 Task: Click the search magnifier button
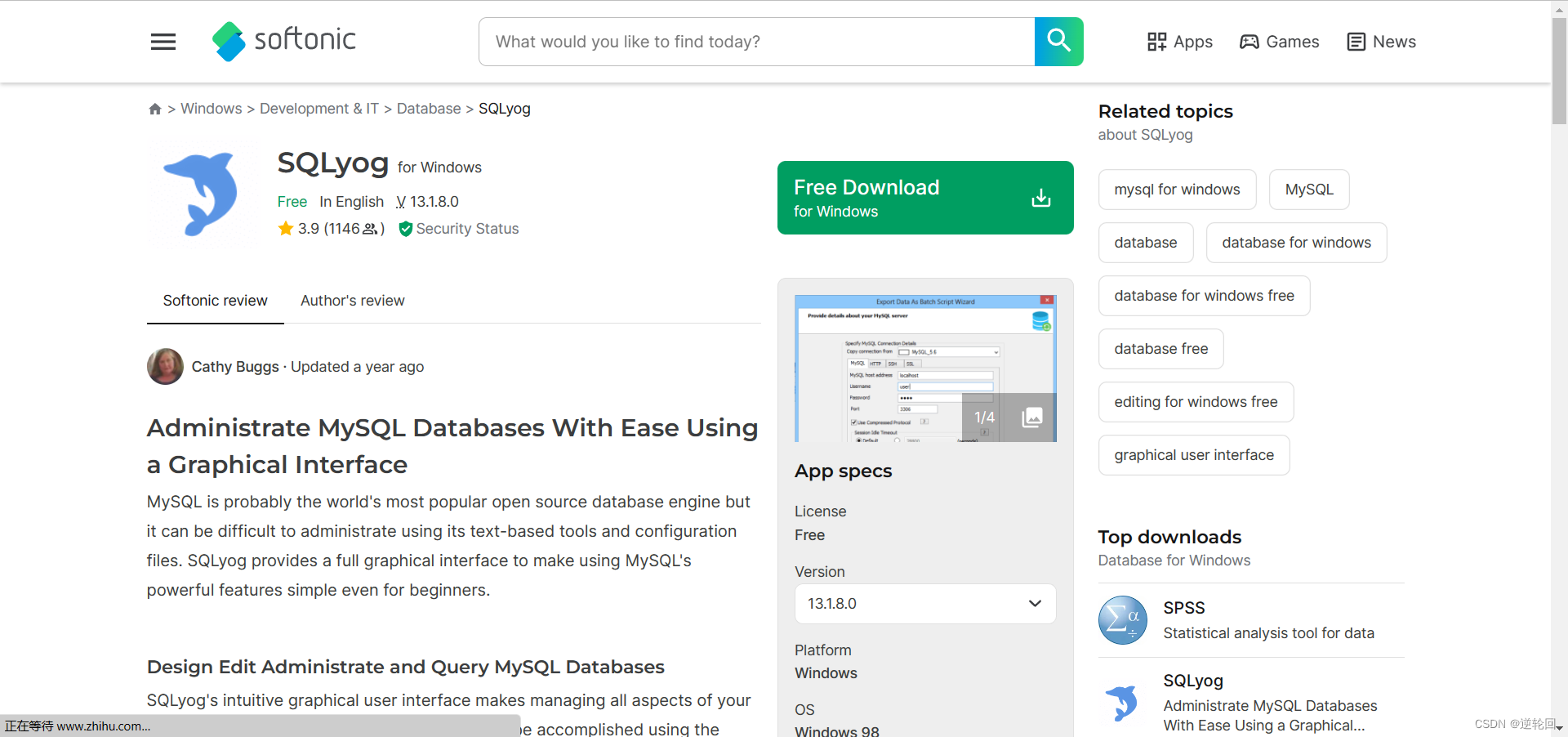(x=1058, y=42)
